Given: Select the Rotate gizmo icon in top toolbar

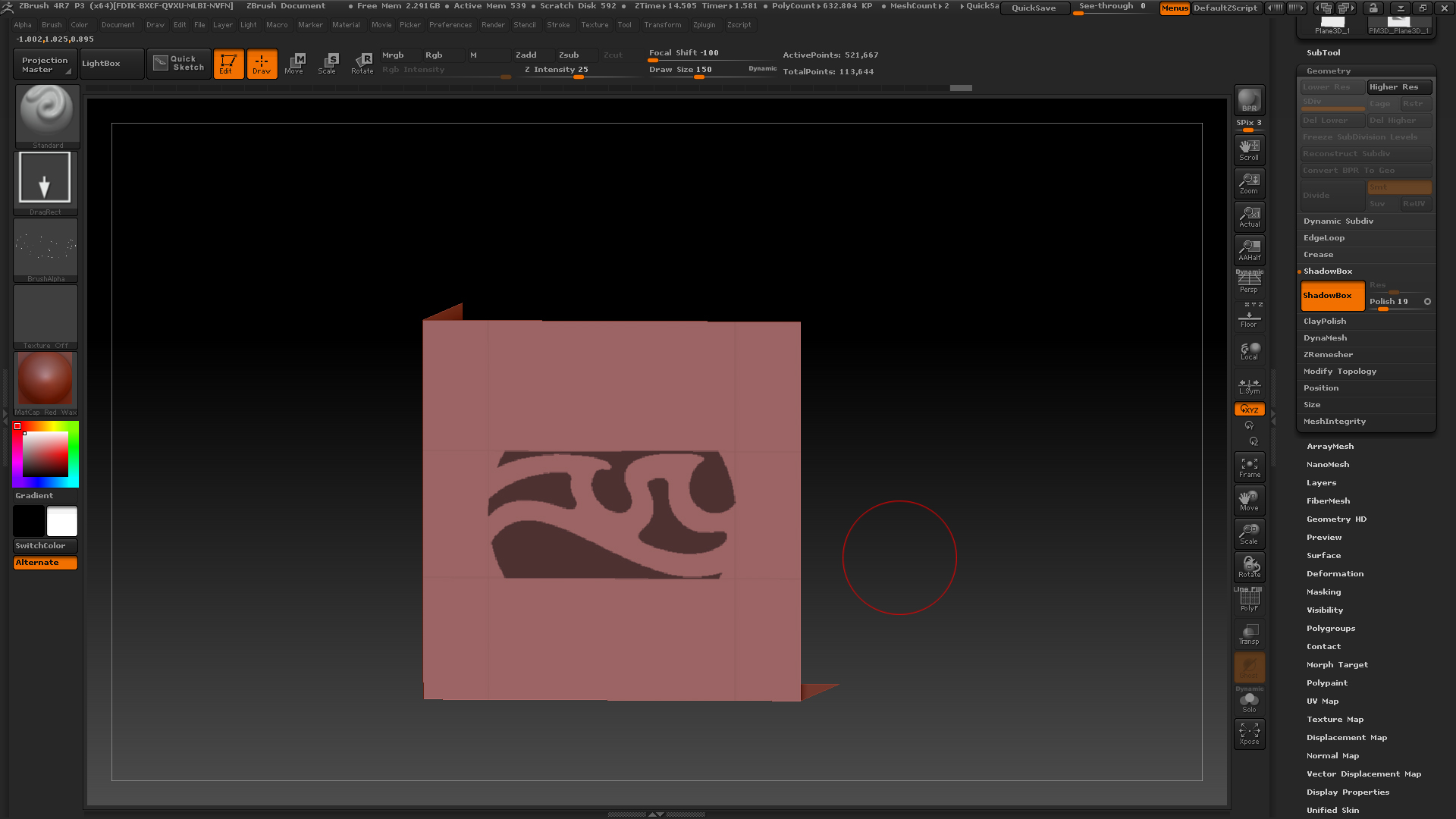Looking at the screenshot, I should 362,63.
